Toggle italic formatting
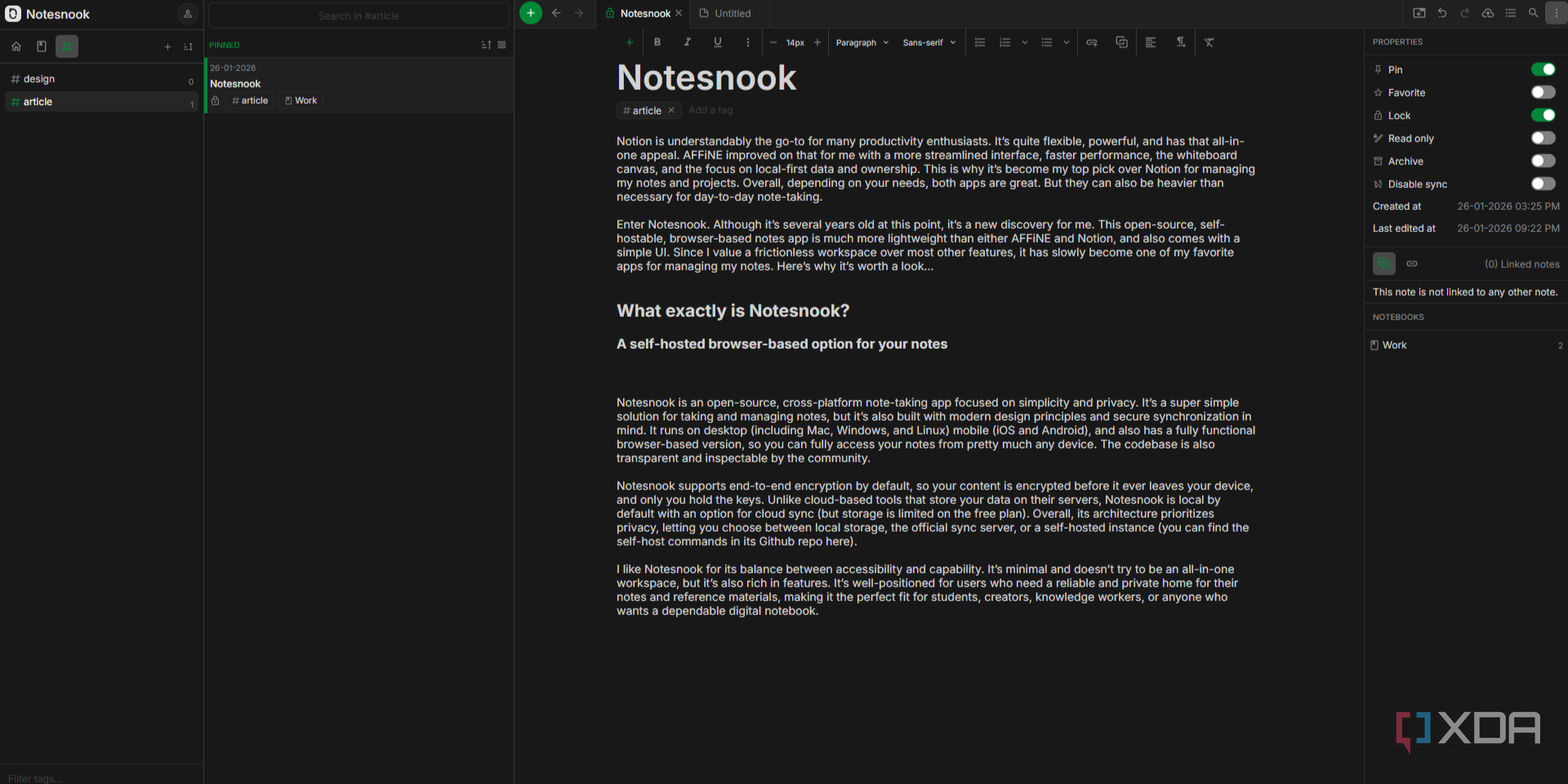The width and height of the screenshot is (1568, 784). (x=688, y=42)
